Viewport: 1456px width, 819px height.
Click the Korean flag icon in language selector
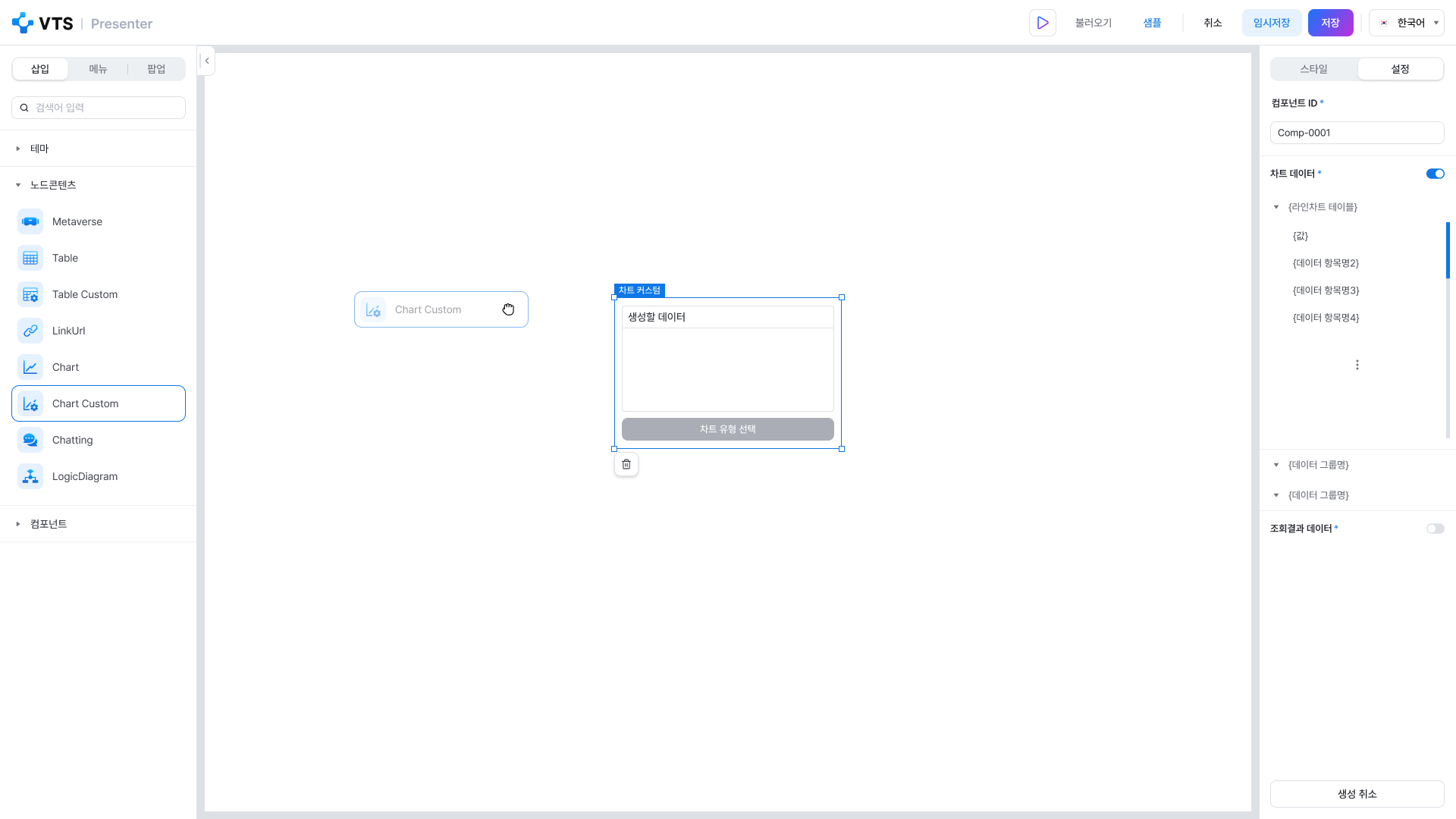coord(1384,23)
